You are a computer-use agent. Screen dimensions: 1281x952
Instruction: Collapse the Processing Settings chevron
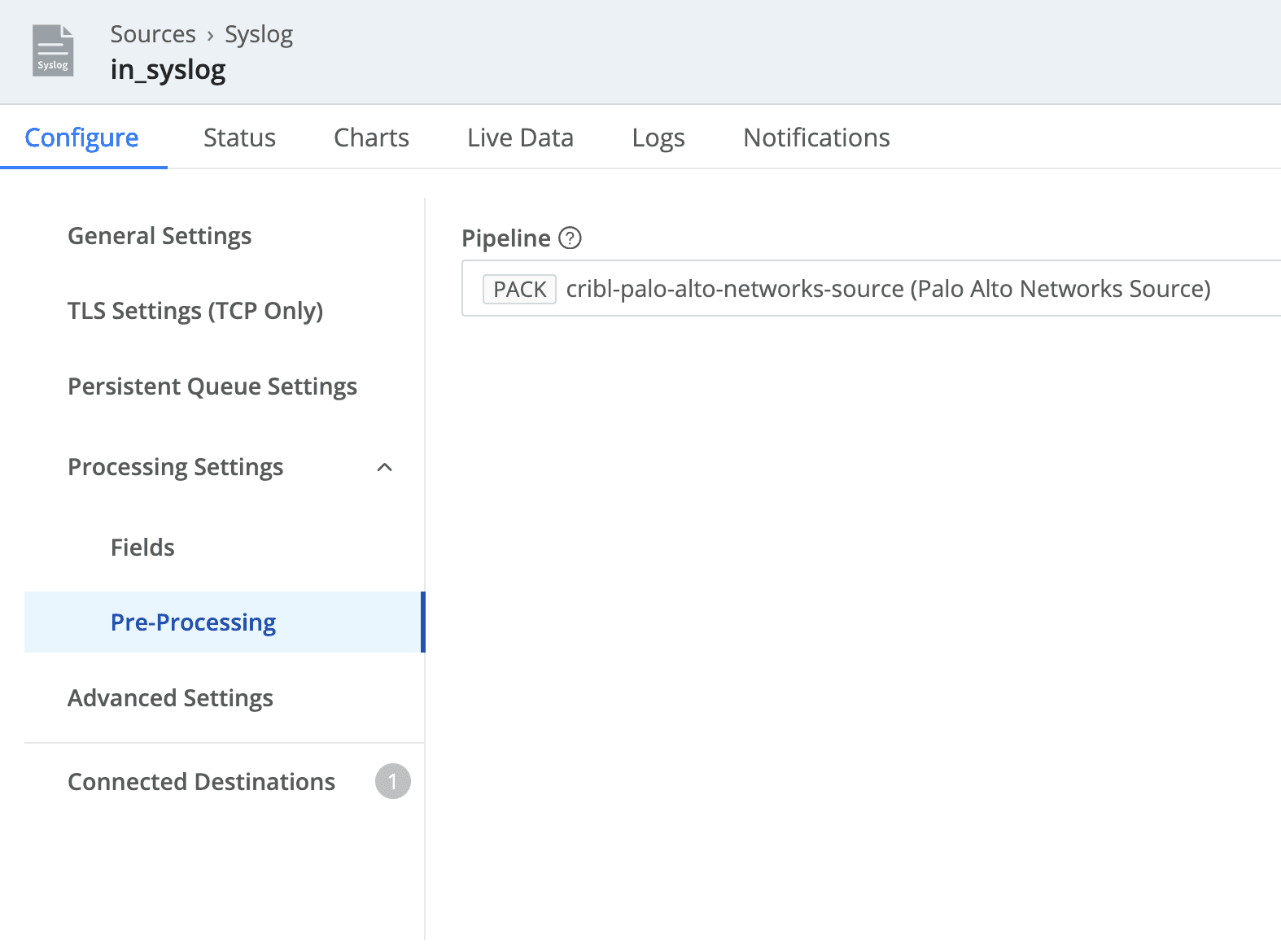click(x=385, y=467)
